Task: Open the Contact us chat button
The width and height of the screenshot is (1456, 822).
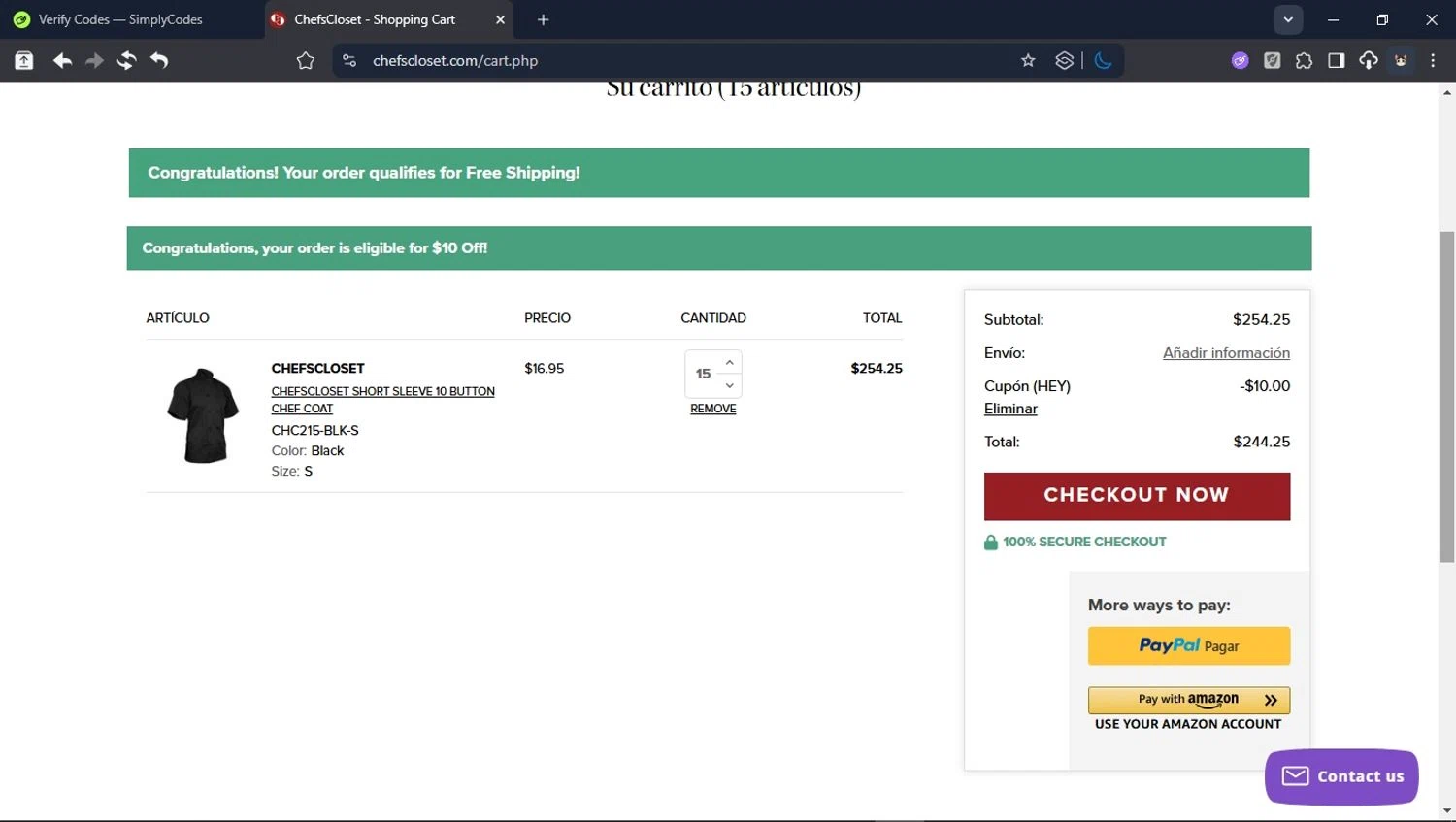Action: point(1341,776)
